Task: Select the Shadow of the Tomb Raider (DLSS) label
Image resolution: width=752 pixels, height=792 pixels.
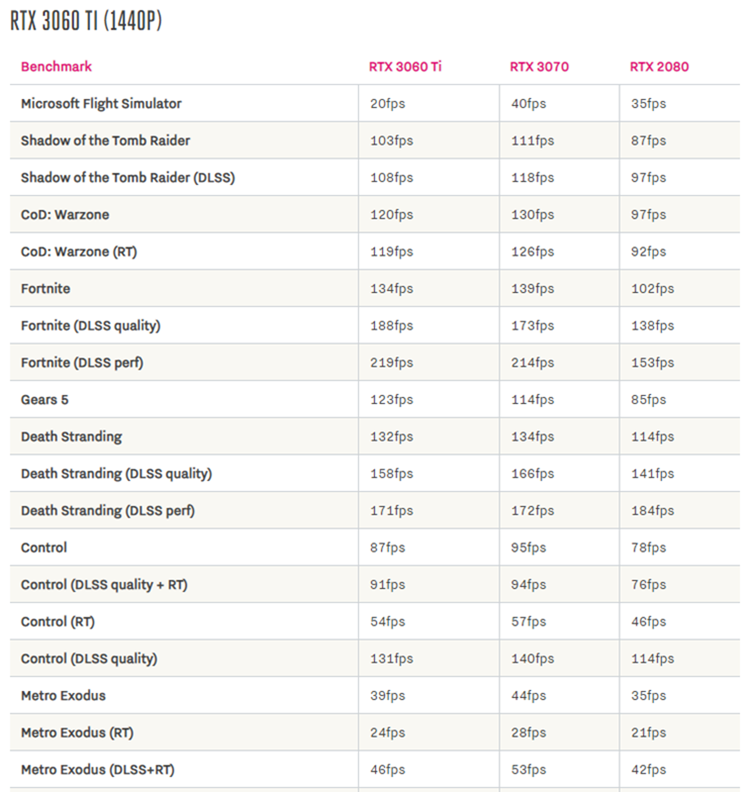Action: (128, 178)
